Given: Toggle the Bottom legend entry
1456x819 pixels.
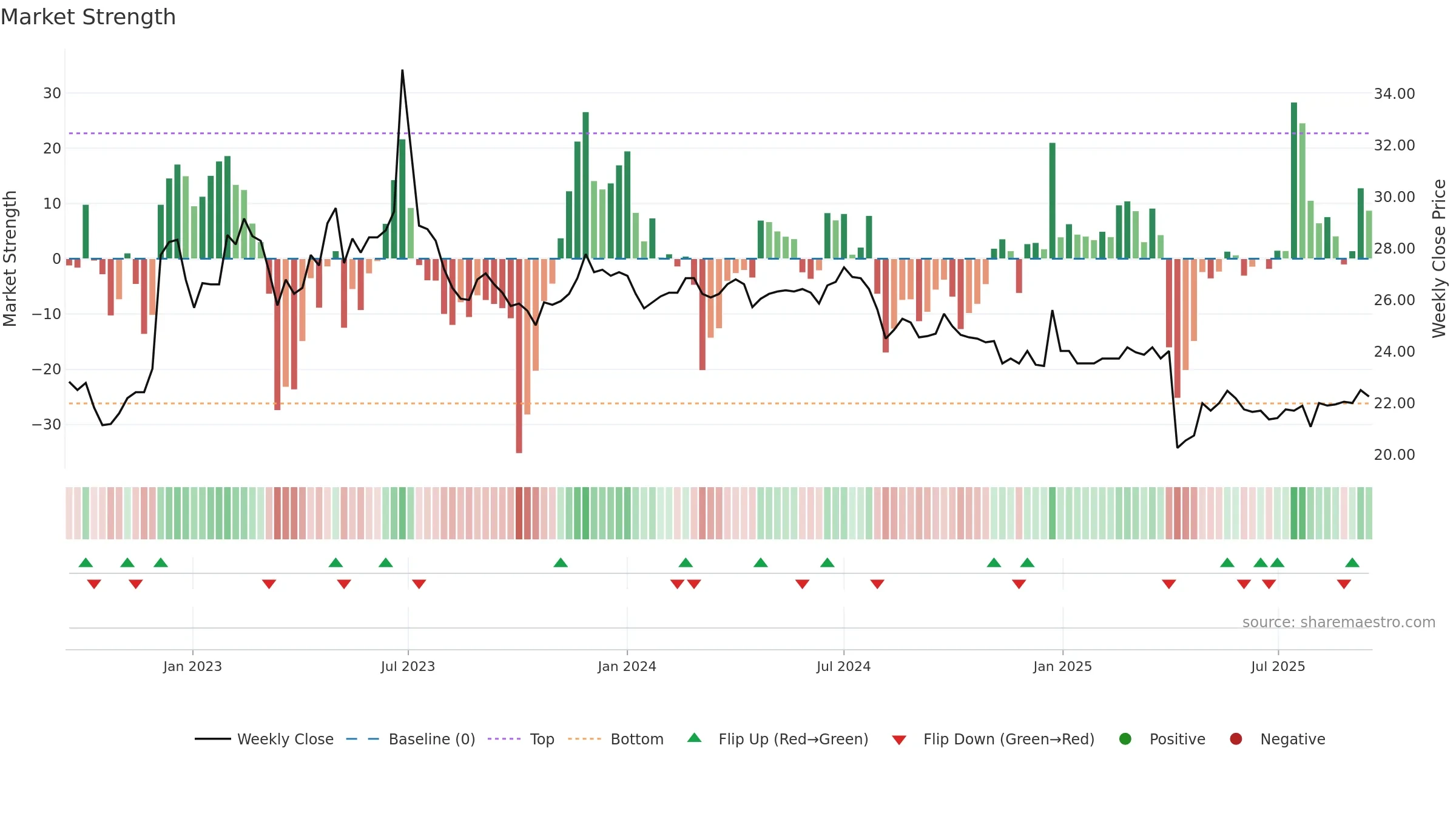Looking at the screenshot, I should coord(616,739).
